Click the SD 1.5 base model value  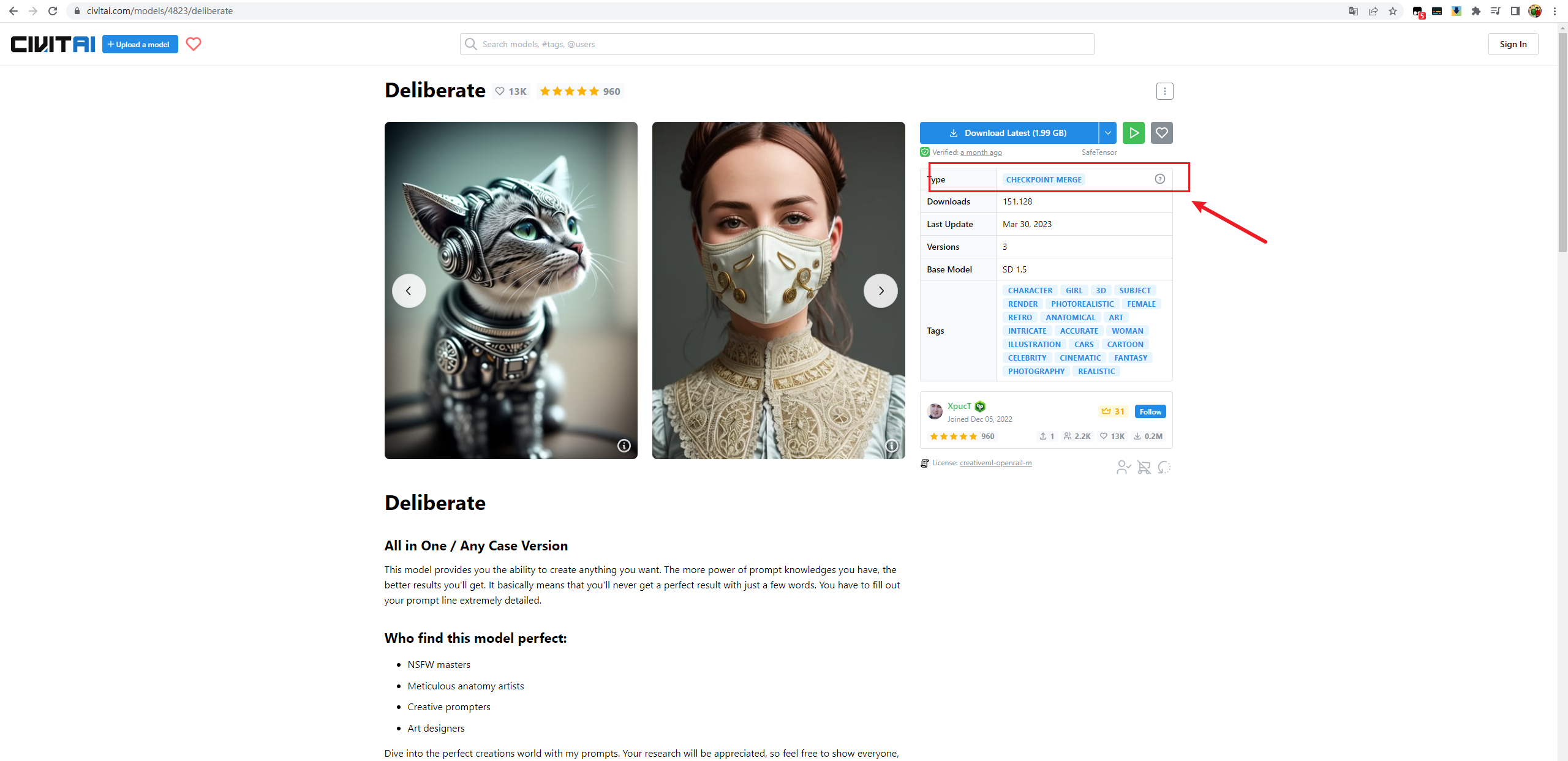[1014, 270]
